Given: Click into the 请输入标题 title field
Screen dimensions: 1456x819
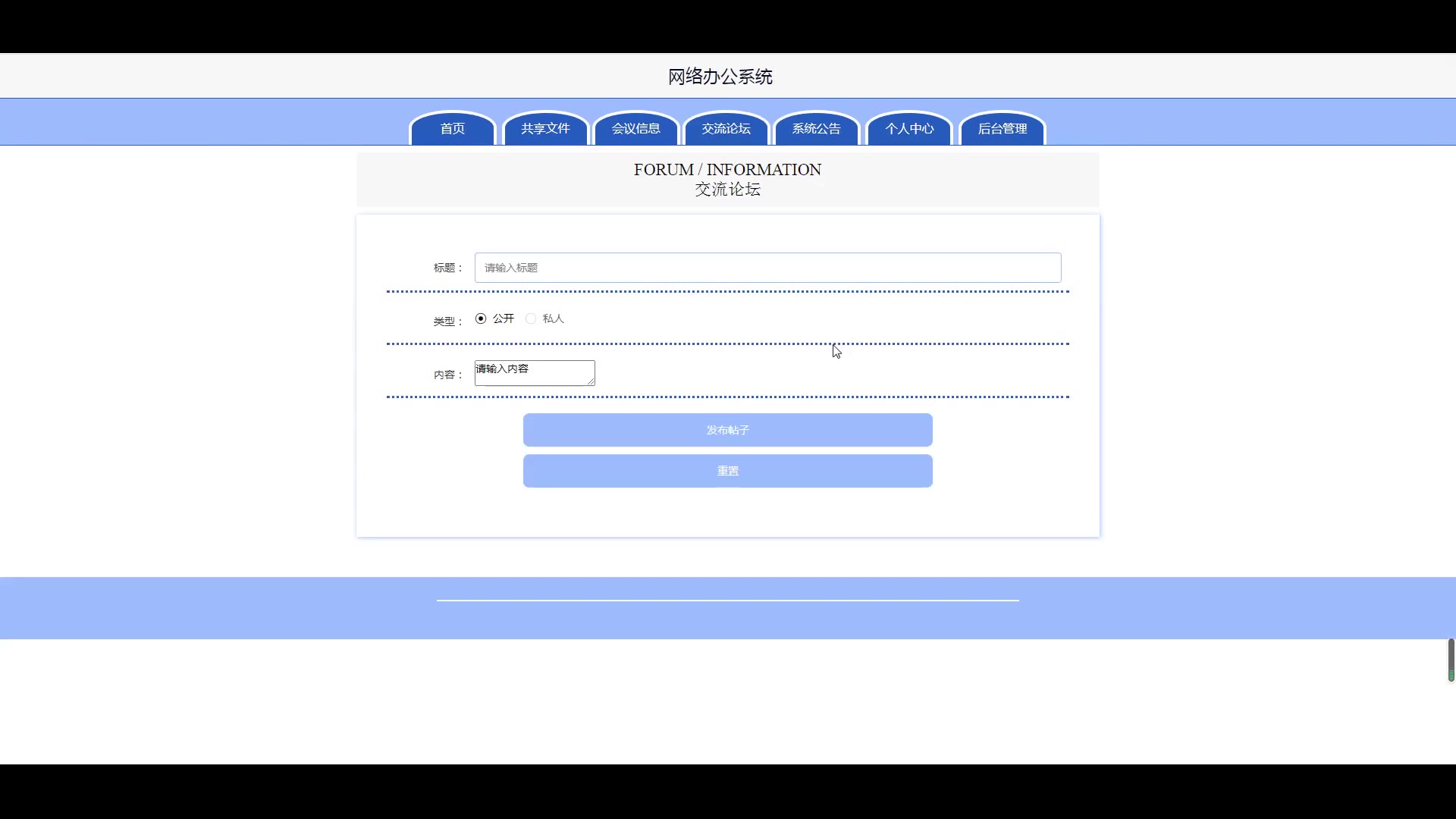Looking at the screenshot, I should point(767,268).
